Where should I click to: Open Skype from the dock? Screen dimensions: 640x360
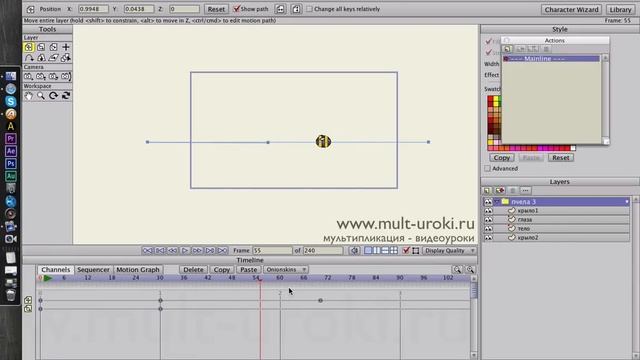(11, 101)
